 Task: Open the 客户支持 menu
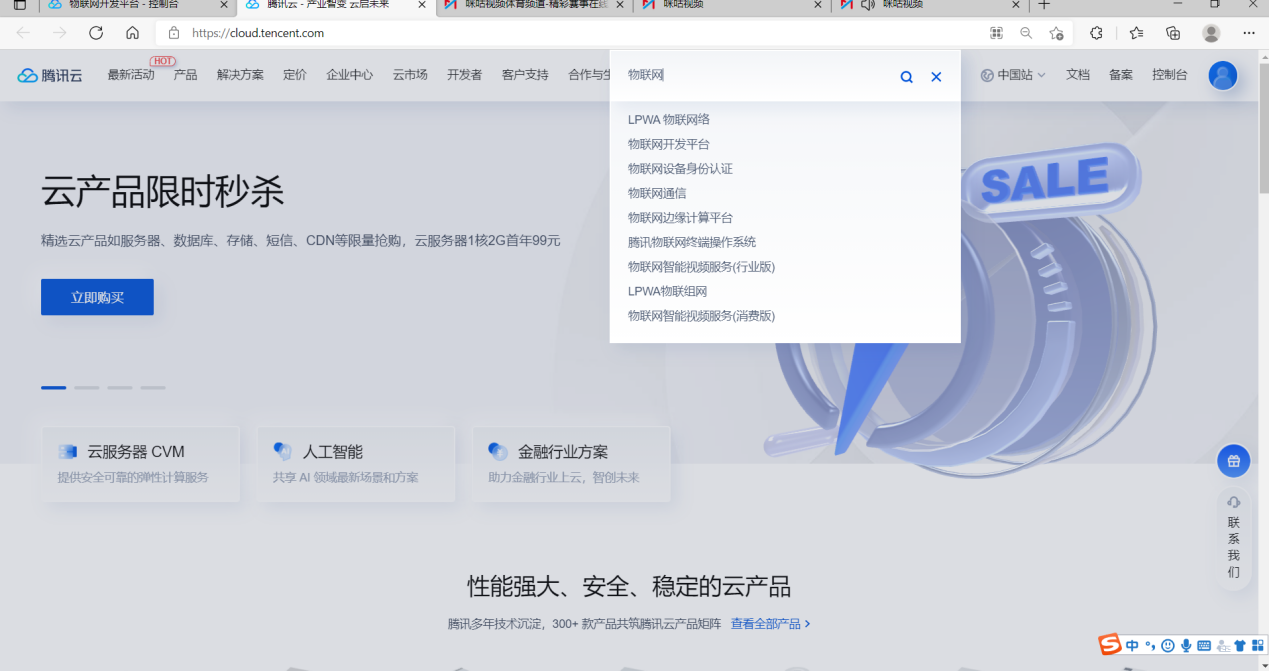point(525,75)
